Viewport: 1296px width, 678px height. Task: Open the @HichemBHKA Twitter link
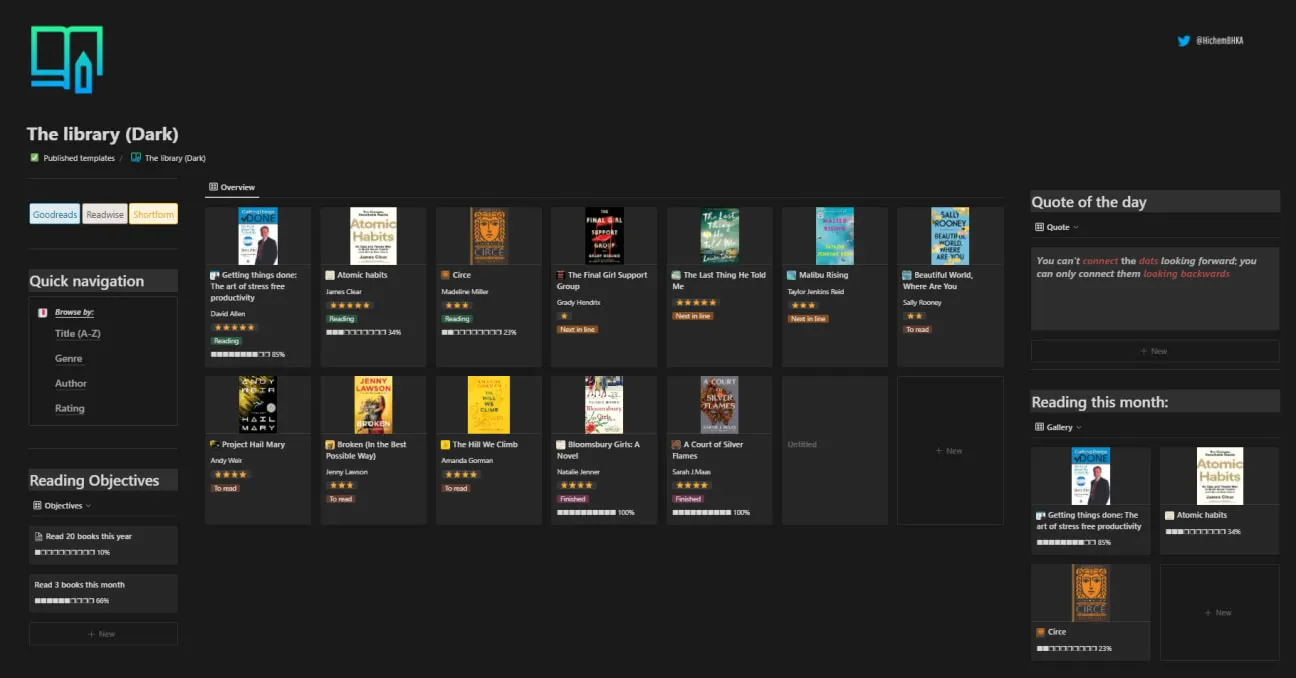point(1219,41)
